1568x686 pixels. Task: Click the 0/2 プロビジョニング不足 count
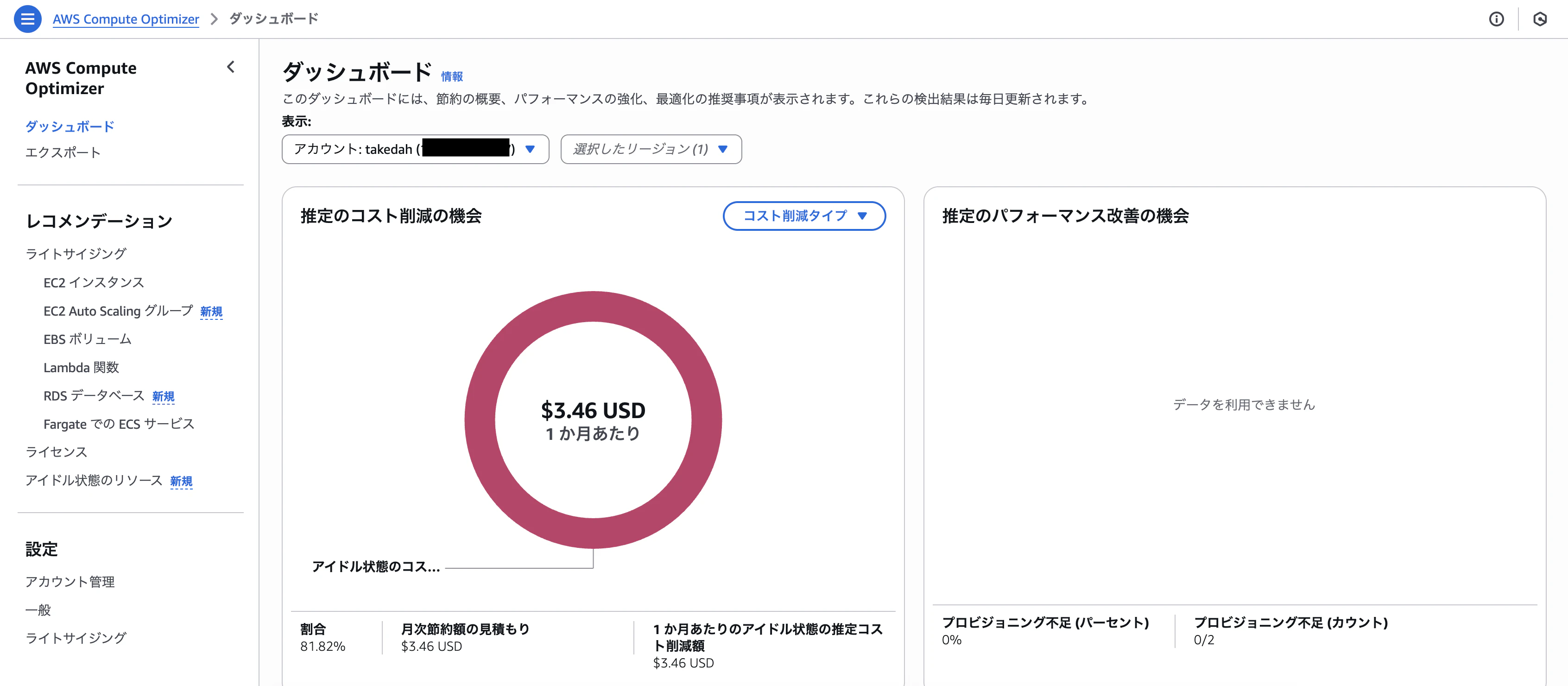click(1203, 641)
